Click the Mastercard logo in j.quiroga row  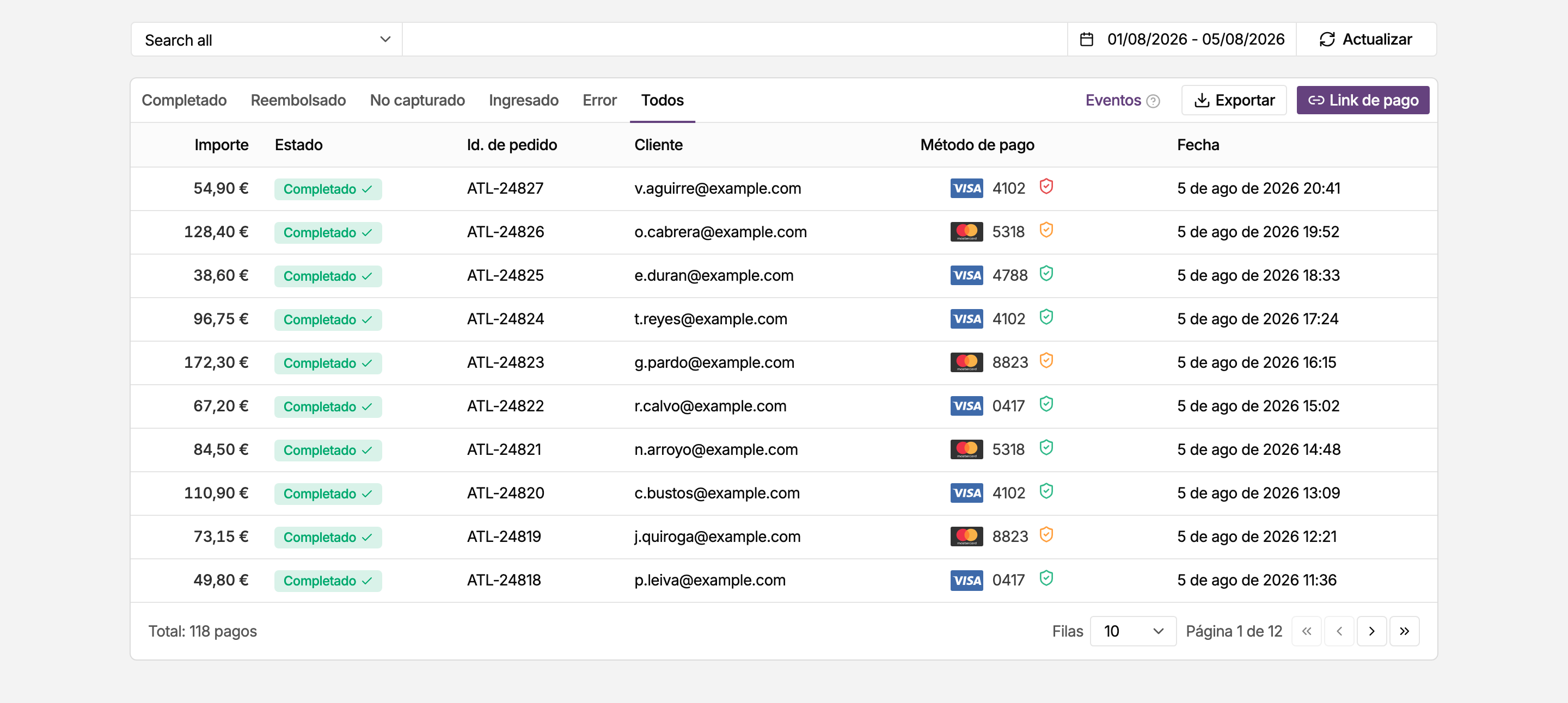tap(966, 536)
